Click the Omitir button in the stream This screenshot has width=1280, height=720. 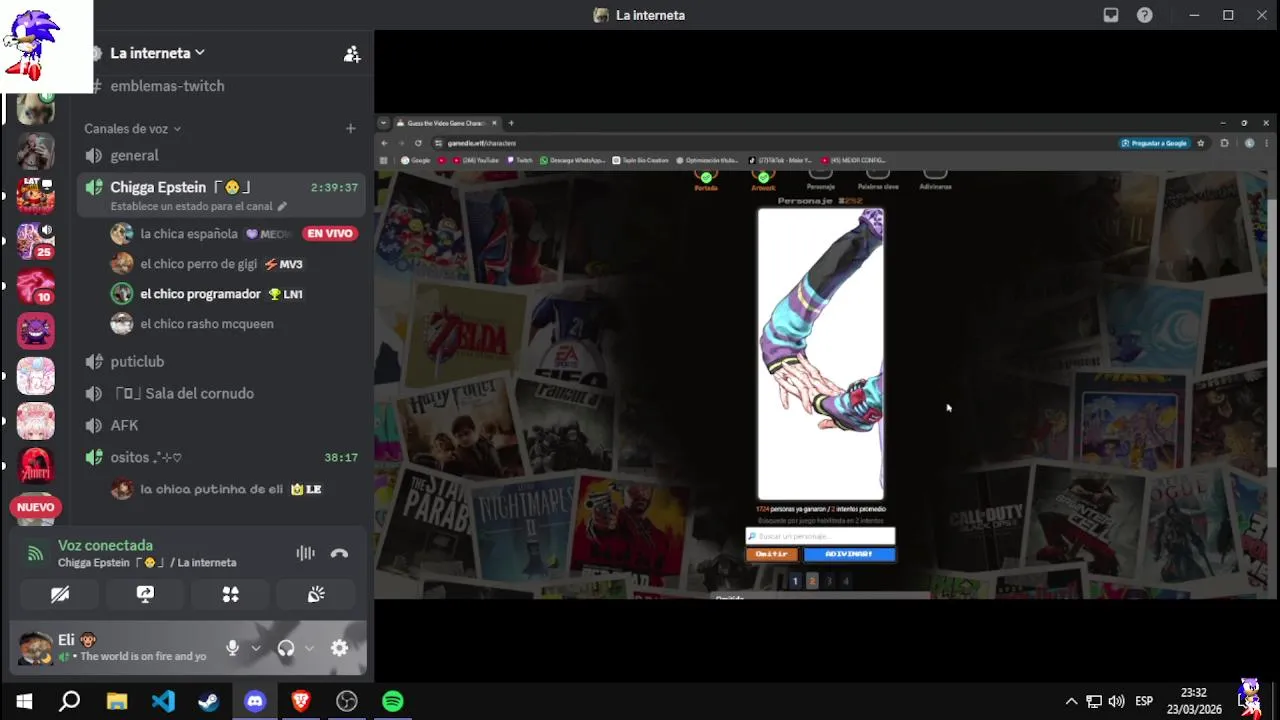(x=771, y=554)
